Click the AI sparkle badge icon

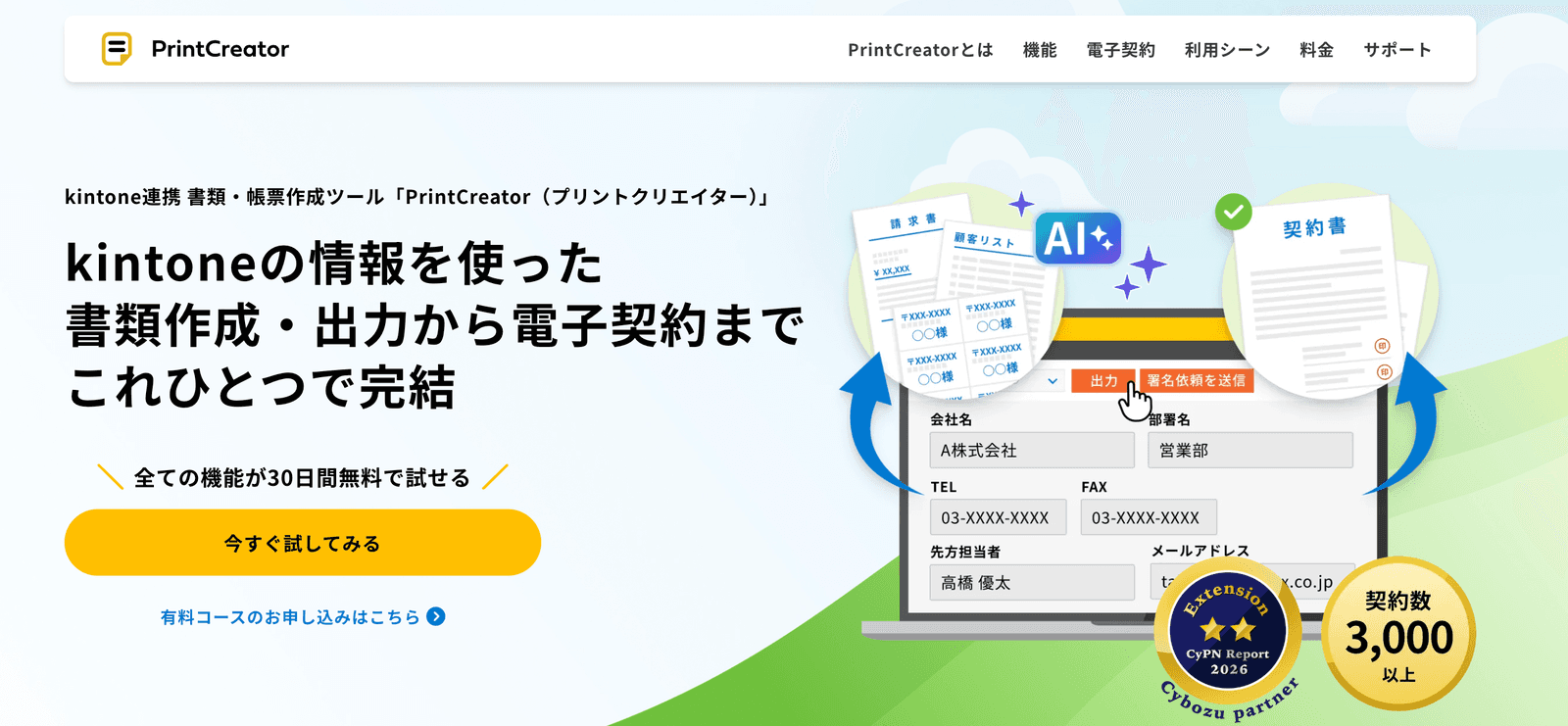pyautogui.click(x=1078, y=238)
